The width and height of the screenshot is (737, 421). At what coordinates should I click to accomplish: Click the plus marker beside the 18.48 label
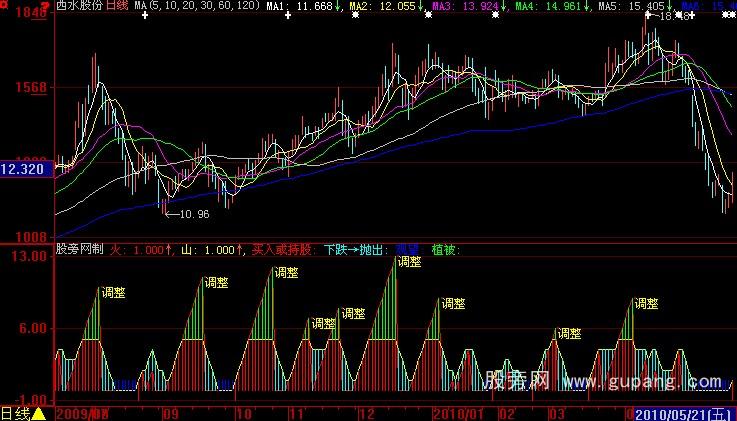pyautogui.click(x=648, y=15)
